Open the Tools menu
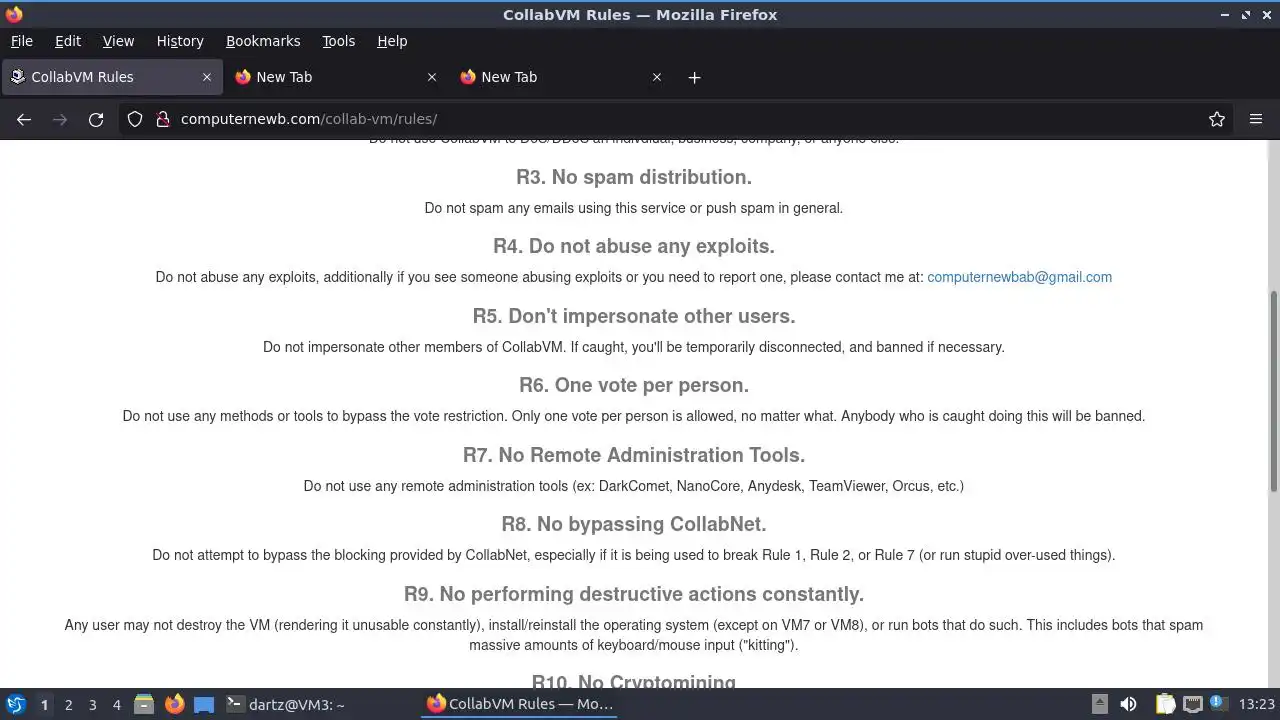Screen dimensions: 1280x720 click(x=338, y=41)
